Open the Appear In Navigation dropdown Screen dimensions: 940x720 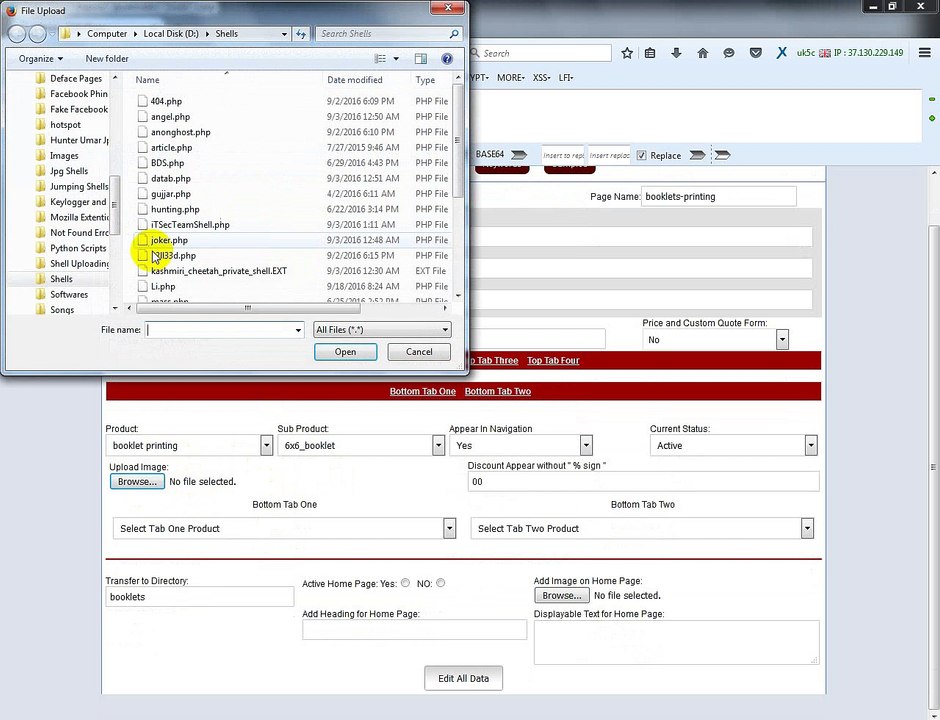coord(586,445)
